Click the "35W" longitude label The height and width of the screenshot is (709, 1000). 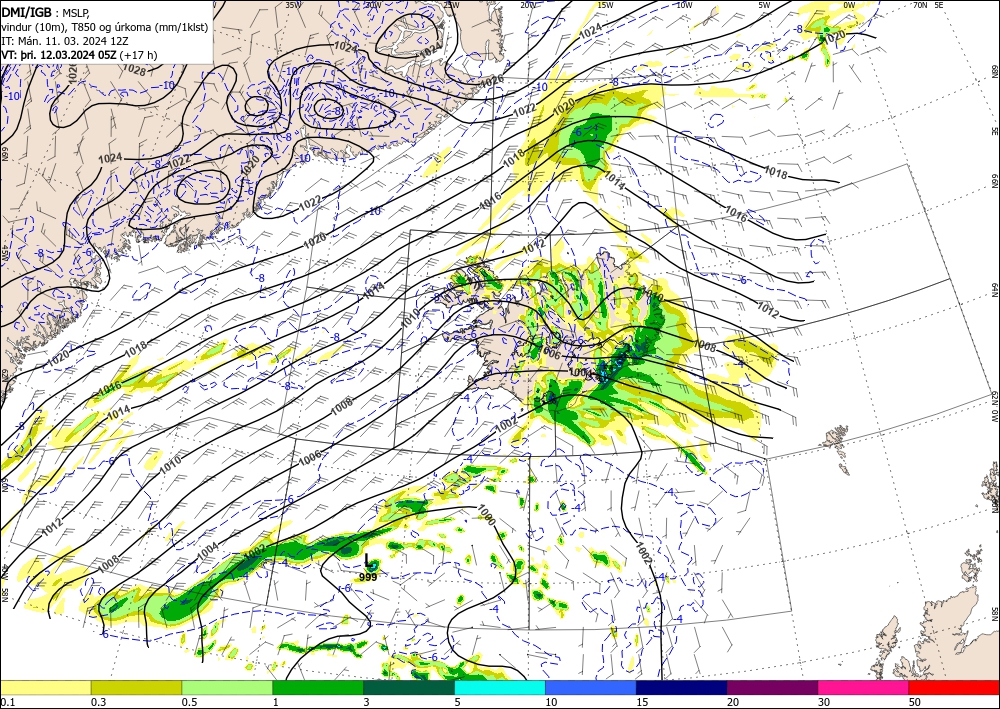point(293,5)
